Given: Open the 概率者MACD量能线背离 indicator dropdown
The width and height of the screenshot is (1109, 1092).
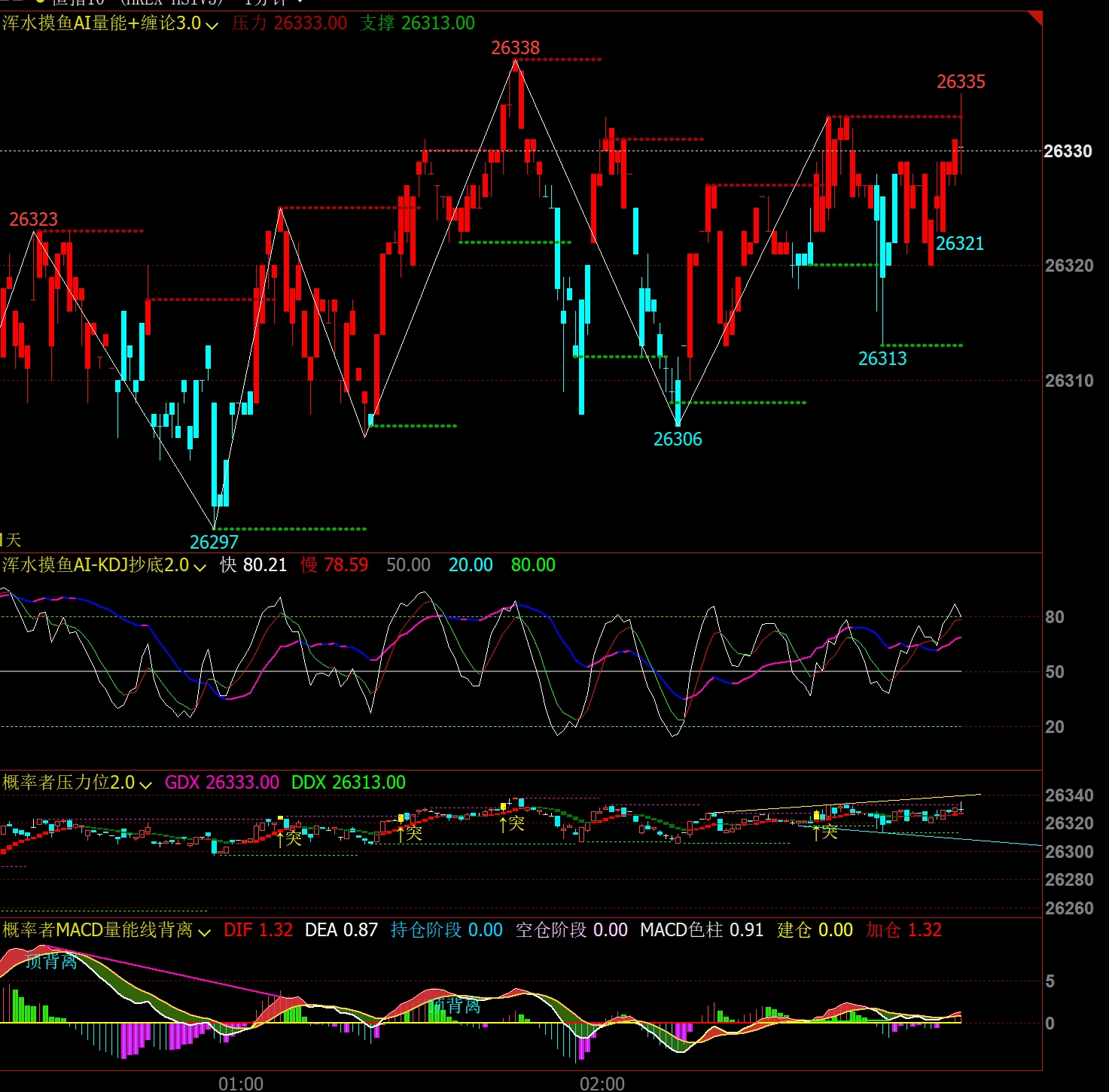Looking at the screenshot, I should [204, 932].
